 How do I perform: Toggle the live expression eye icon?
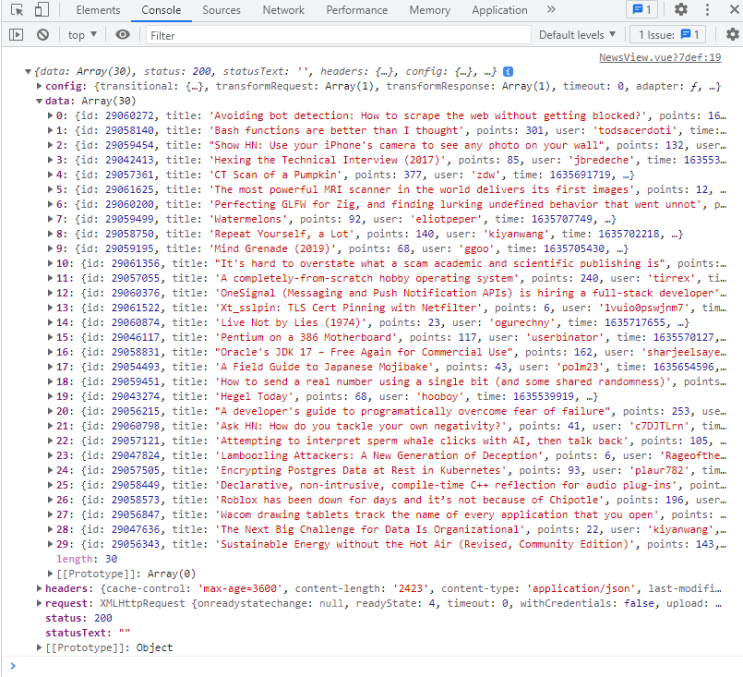123,35
